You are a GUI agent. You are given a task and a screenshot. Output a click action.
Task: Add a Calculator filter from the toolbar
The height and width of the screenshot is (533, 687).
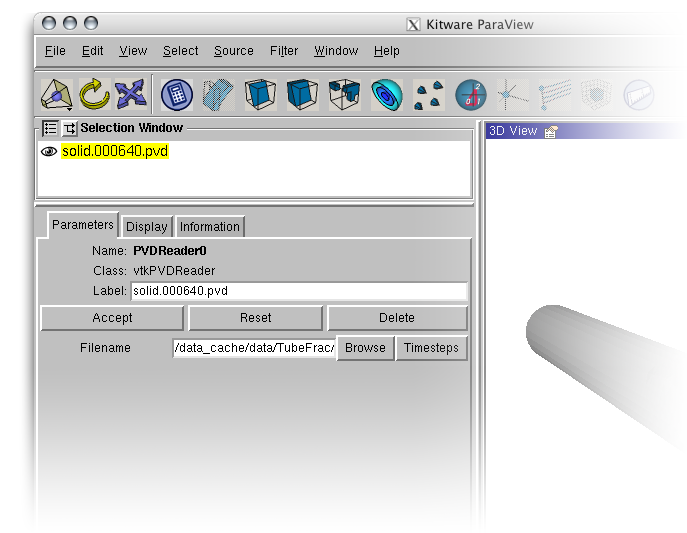point(177,95)
